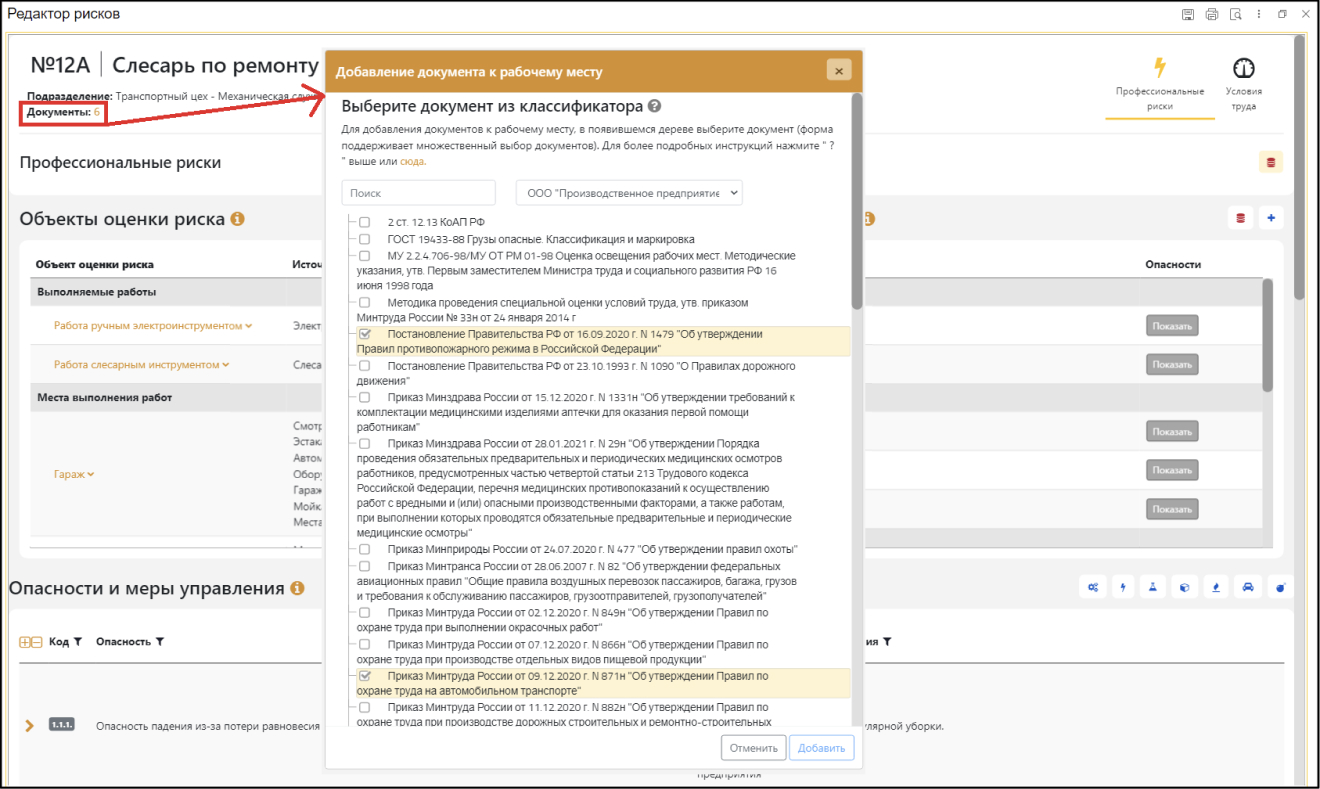Check 'ГОСТ 19433-88 Грузы опасные' document
This screenshot has height=789, width=1320.
tap(364, 240)
